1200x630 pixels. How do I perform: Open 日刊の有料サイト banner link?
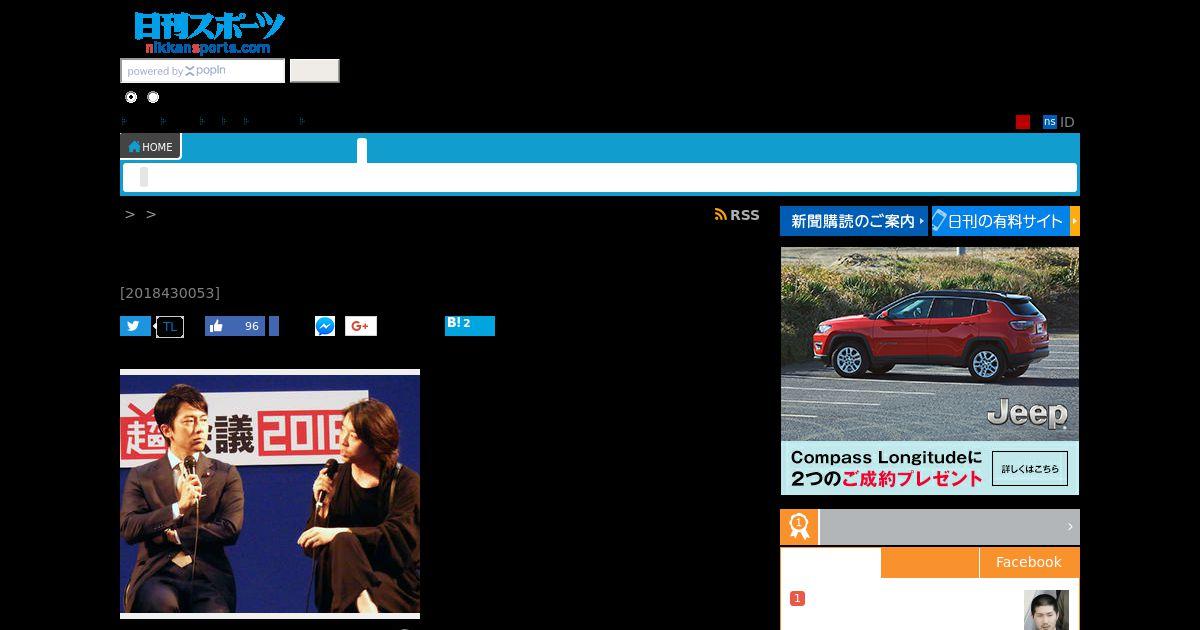pos(1005,221)
